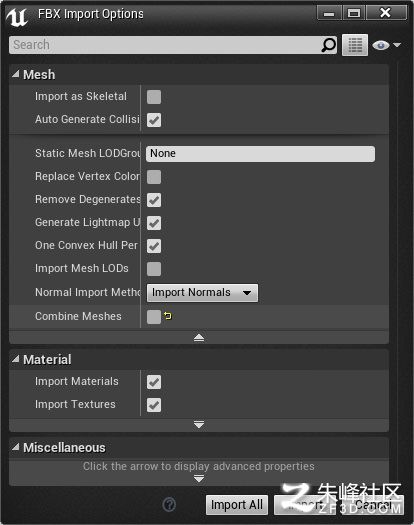Image resolution: width=414 pixels, height=525 pixels.
Task: Disable the Import Textures checkbox
Action: click(x=154, y=405)
